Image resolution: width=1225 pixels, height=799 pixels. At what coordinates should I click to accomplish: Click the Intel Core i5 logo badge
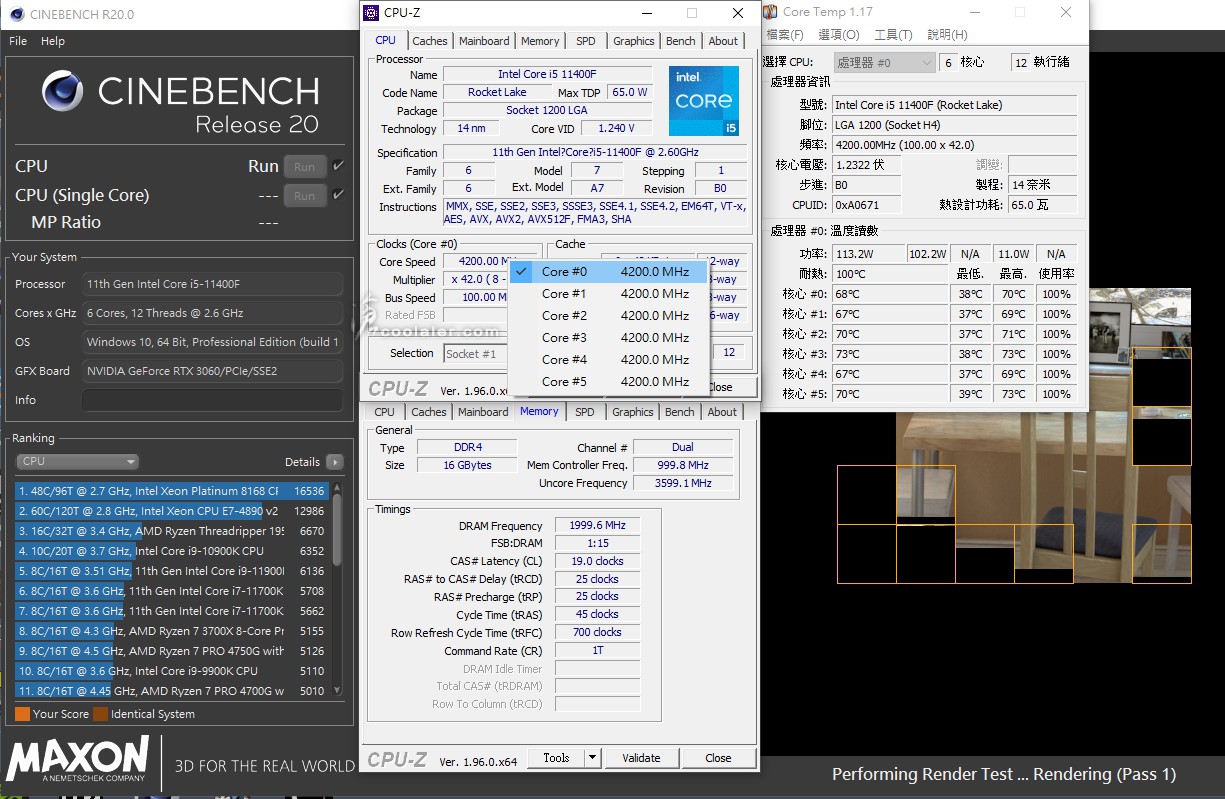tap(704, 101)
